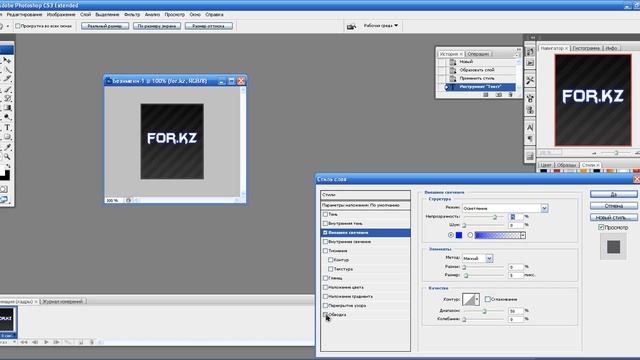Click the Размер оттиска button

209,26
